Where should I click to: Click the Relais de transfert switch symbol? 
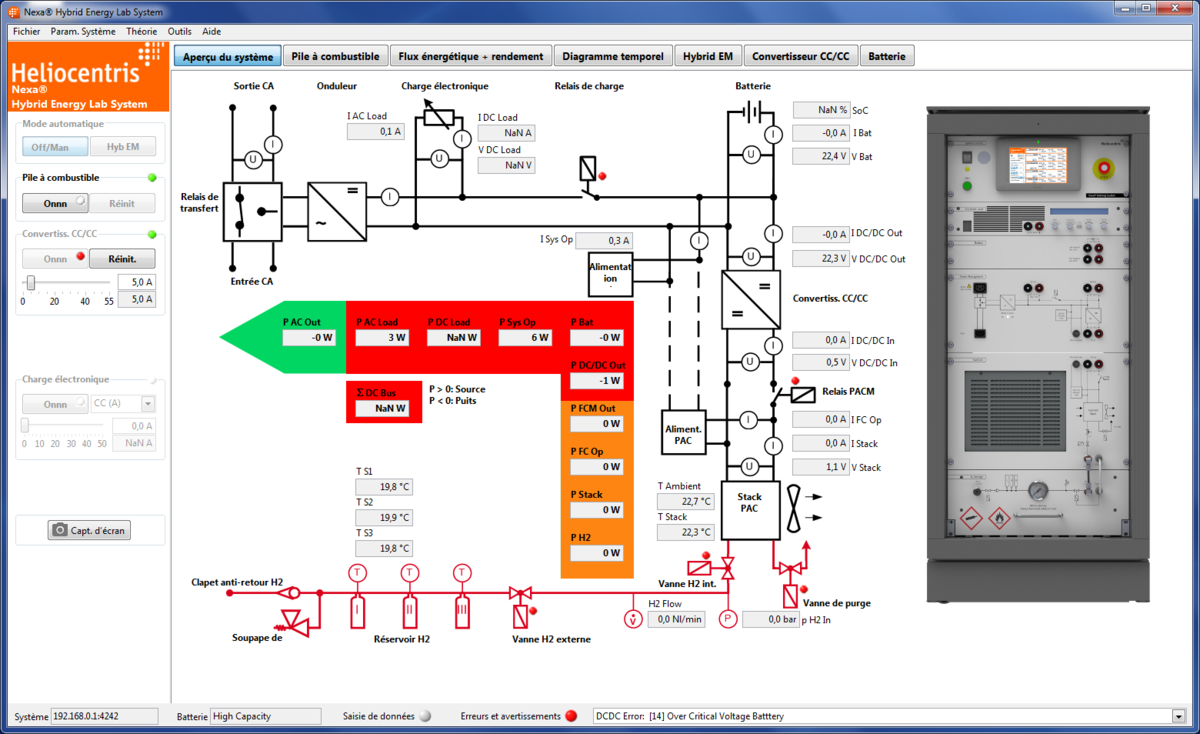tap(253, 211)
